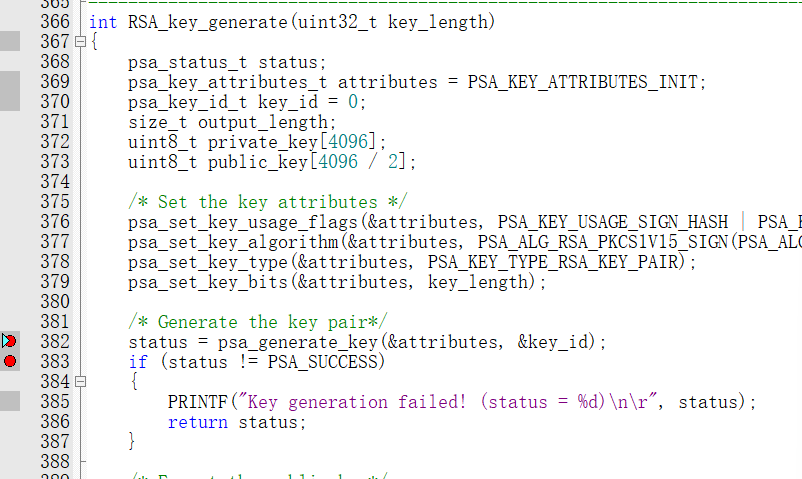Click line number 366
This screenshot has height=479, width=802.
tap(55, 21)
